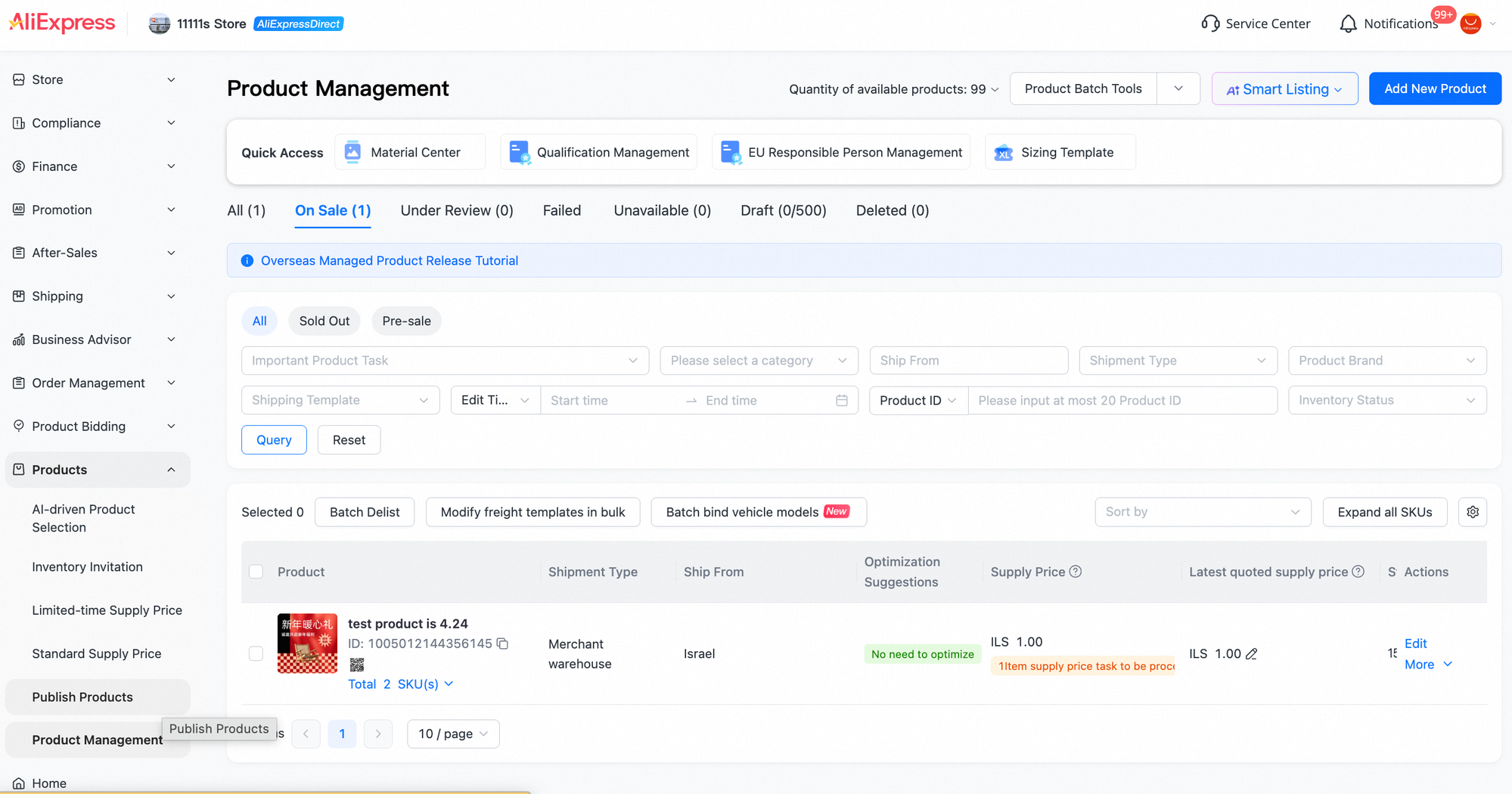Image resolution: width=1512 pixels, height=794 pixels.
Task: Click the Batch Delist button
Action: [x=365, y=512]
